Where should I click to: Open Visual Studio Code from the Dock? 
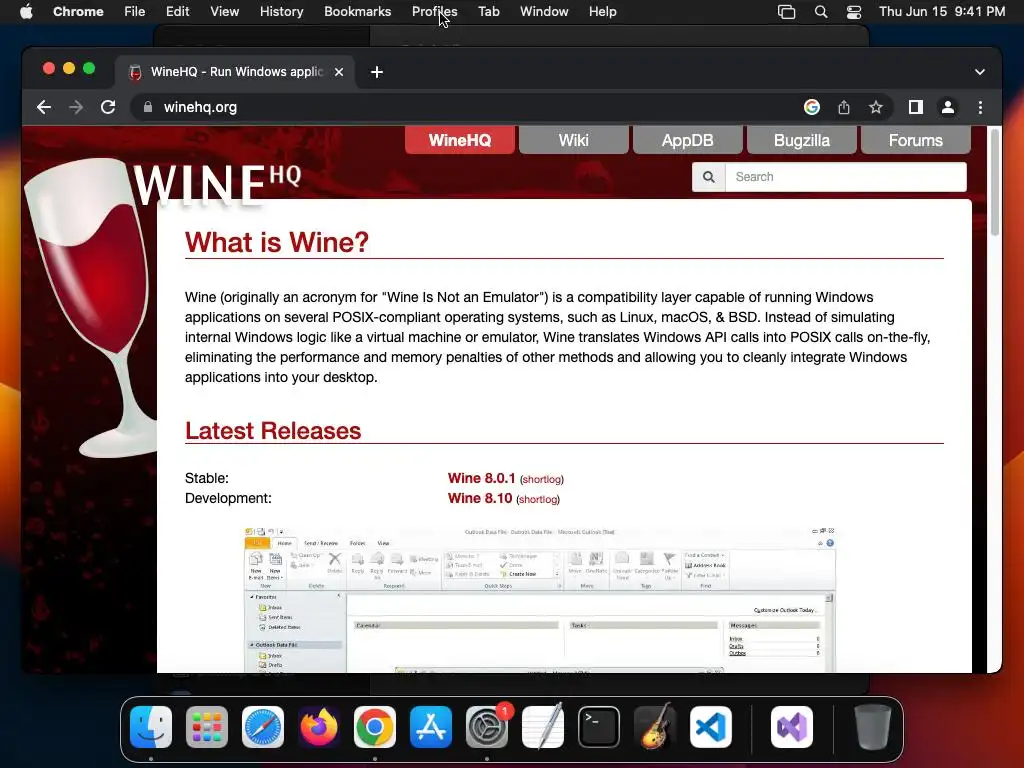711,727
